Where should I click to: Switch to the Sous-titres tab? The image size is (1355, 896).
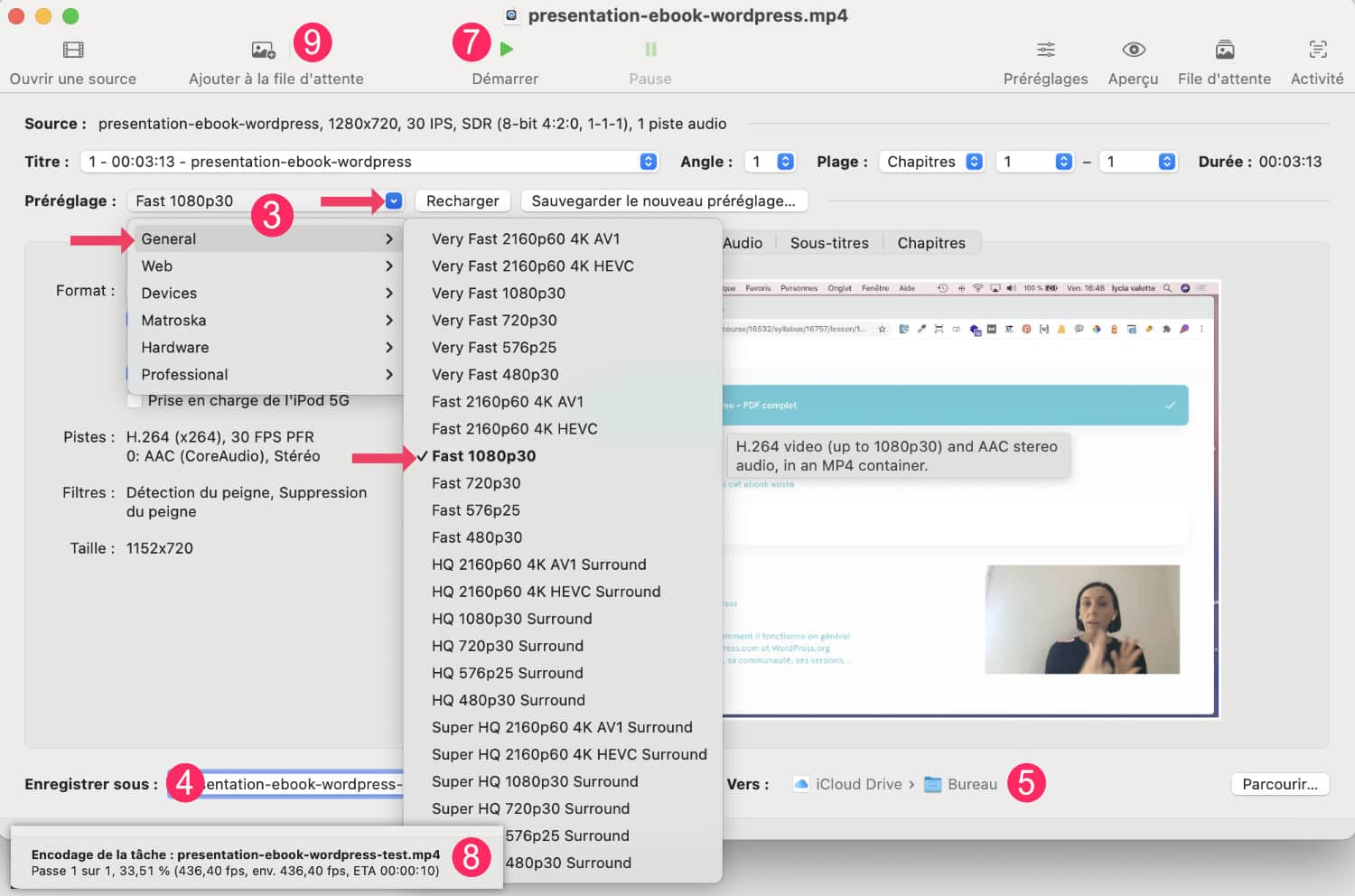click(829, 242)
